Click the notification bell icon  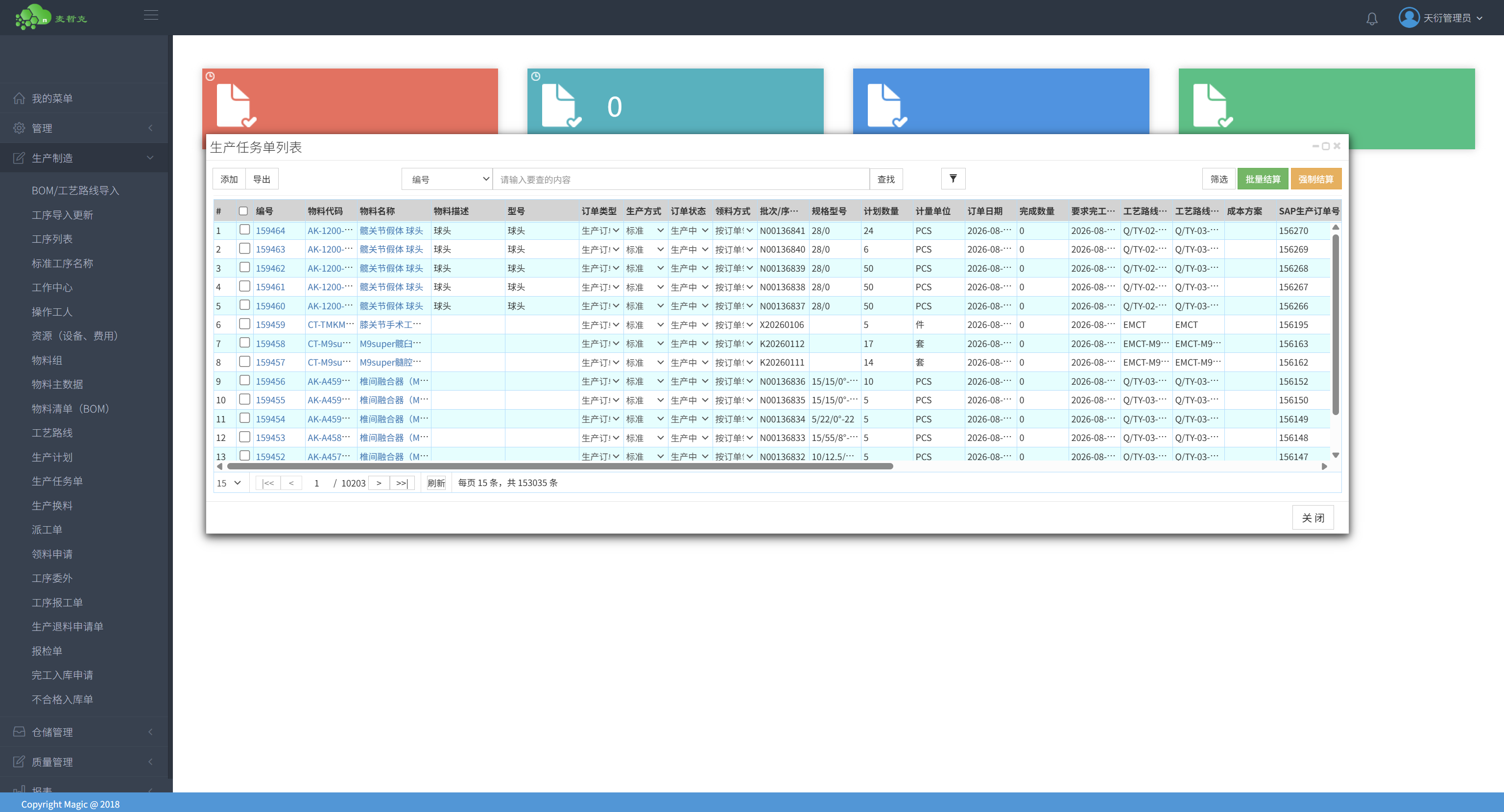[1371, 19]
